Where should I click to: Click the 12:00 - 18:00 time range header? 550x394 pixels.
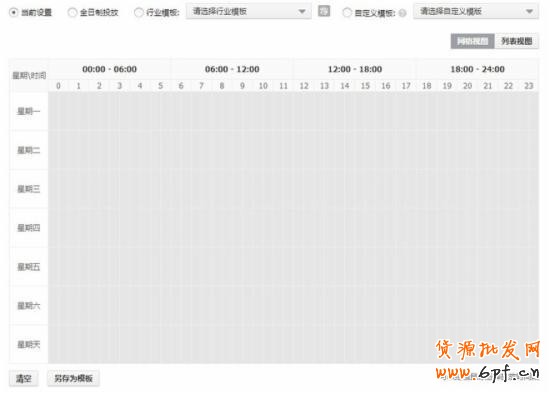pyautogui.click(x=355, y=69)
